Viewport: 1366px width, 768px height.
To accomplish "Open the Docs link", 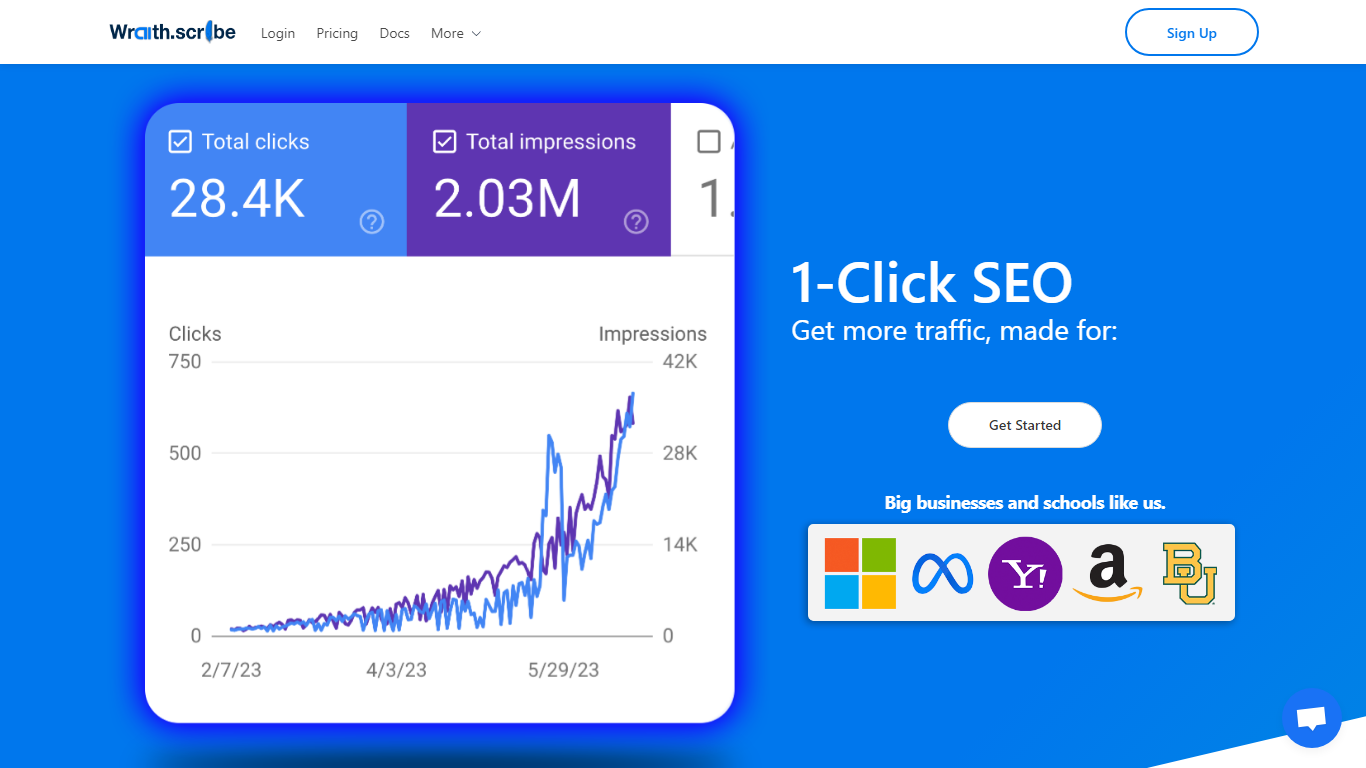I will 395,33.
